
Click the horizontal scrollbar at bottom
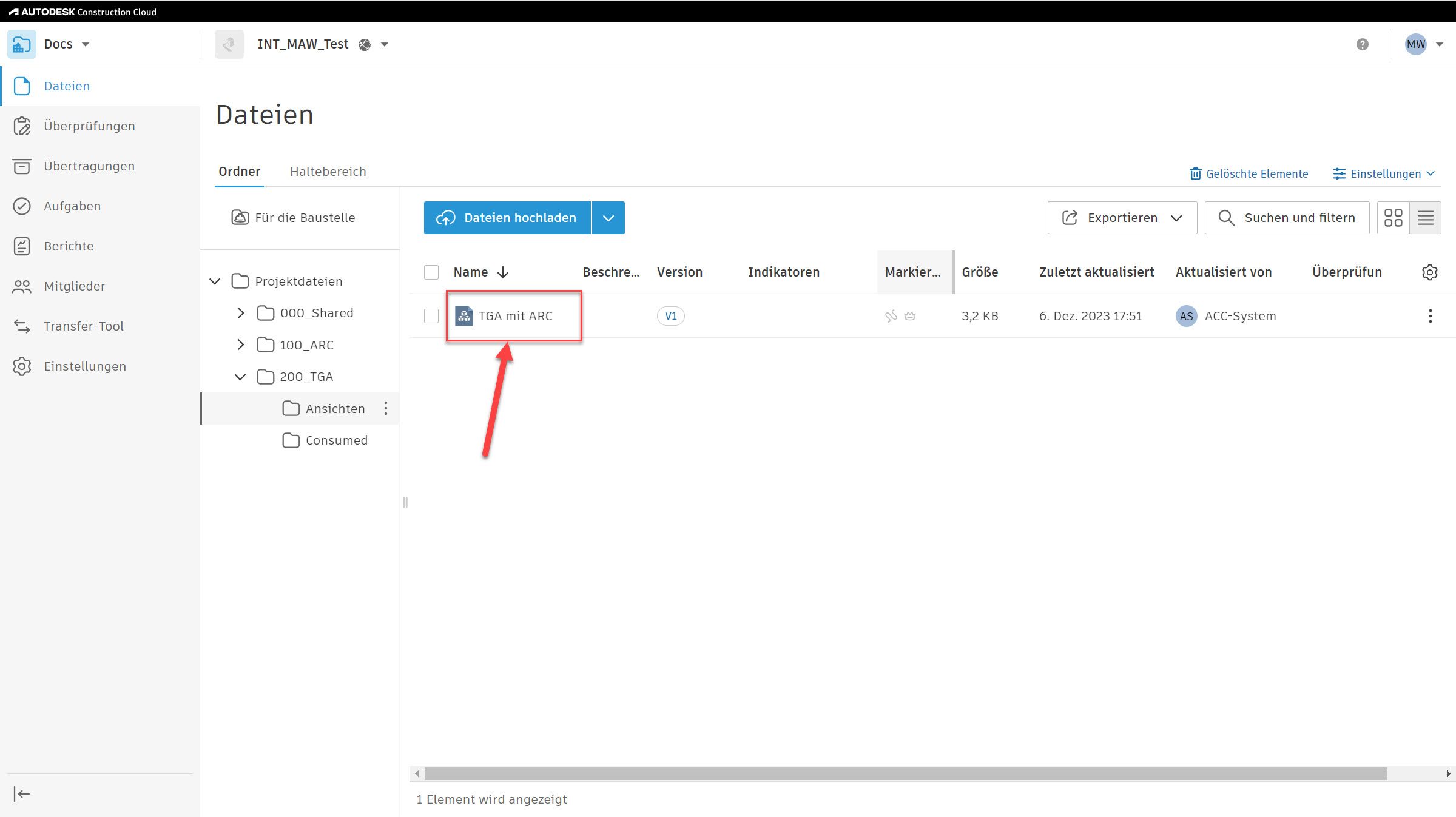(905, 774)
